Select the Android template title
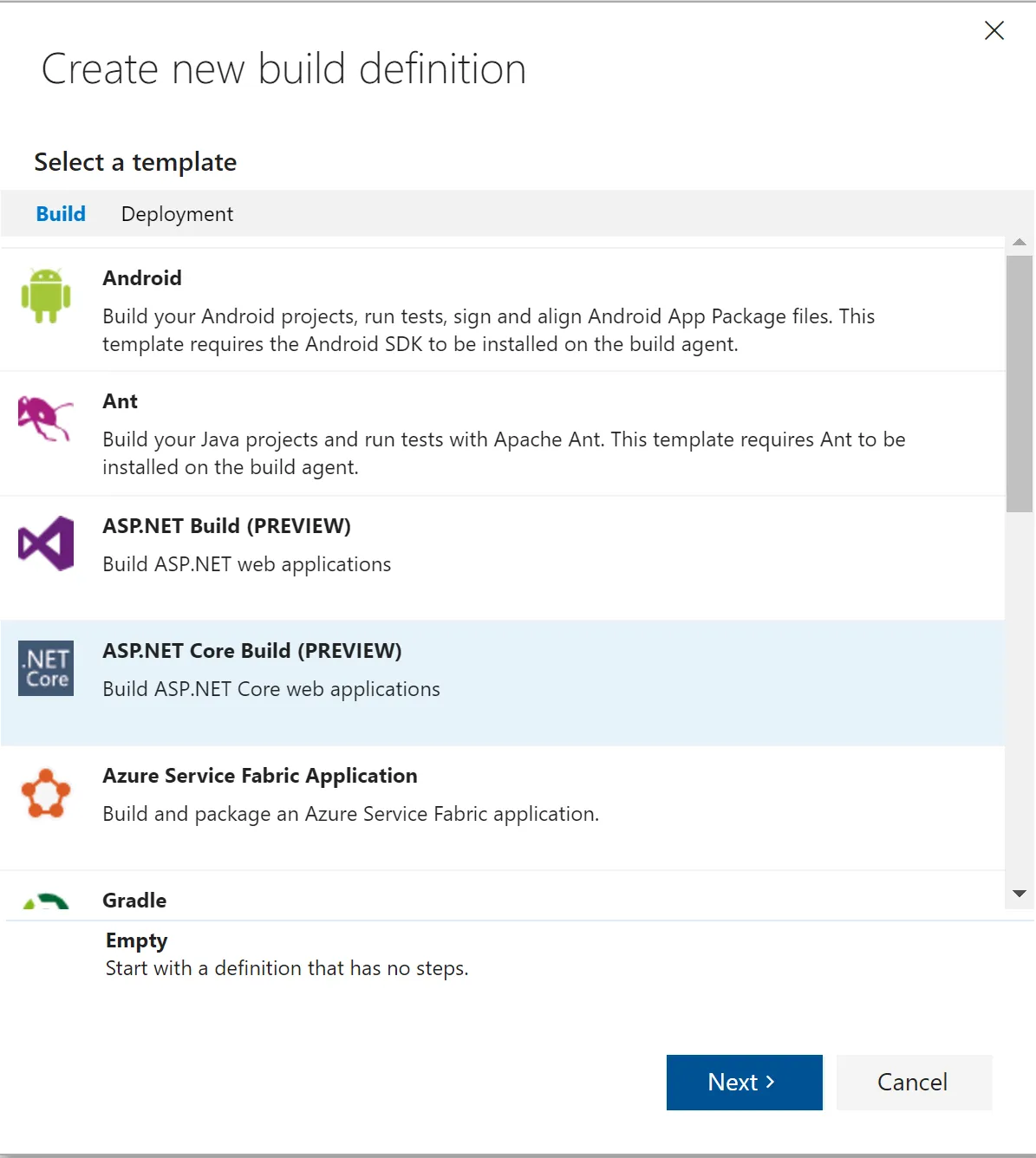This screenshot has height=1158, width=1036. coord(142,278)
